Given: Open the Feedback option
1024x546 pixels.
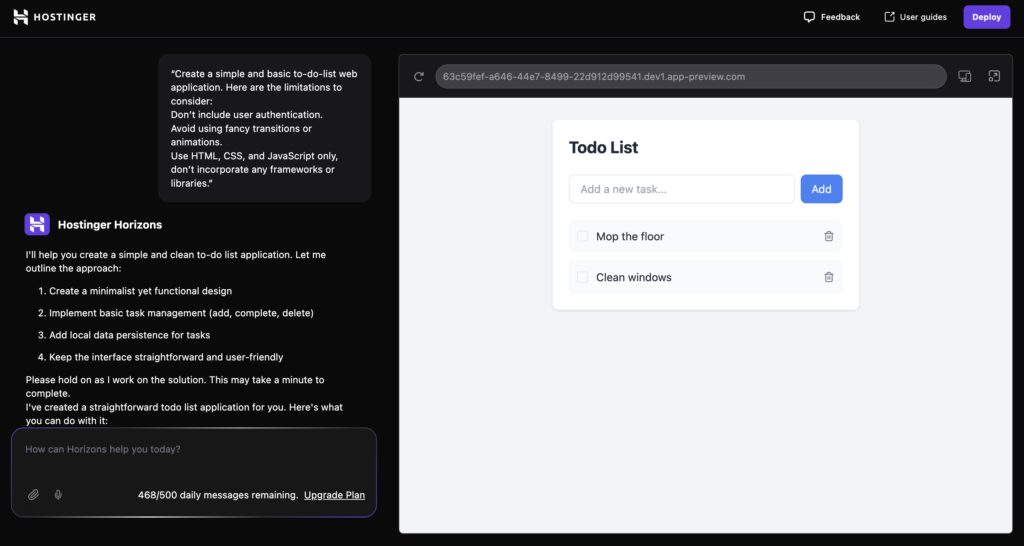Looking at the screenshot, I should point(831,17).
